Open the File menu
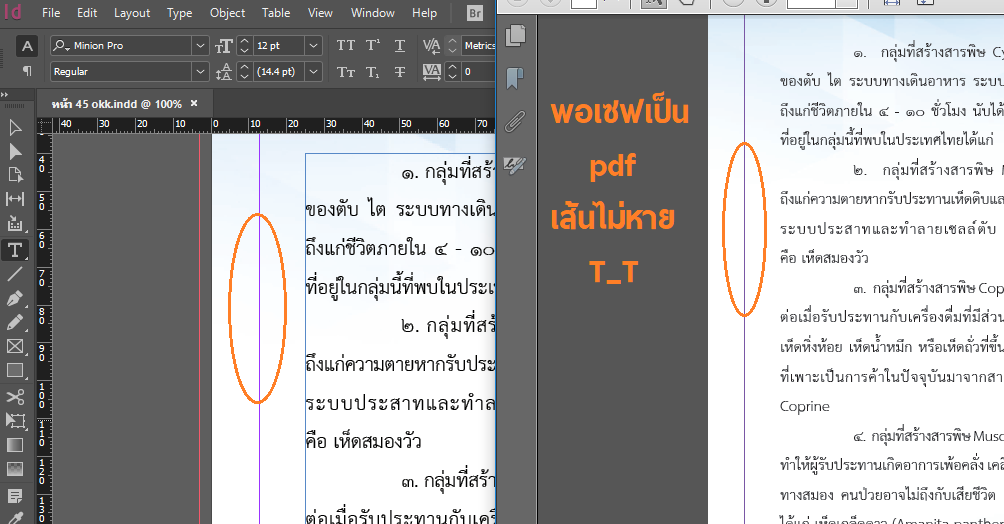Image resolution: width=1004 pixels, height=524 pixels. click(51, 13)
